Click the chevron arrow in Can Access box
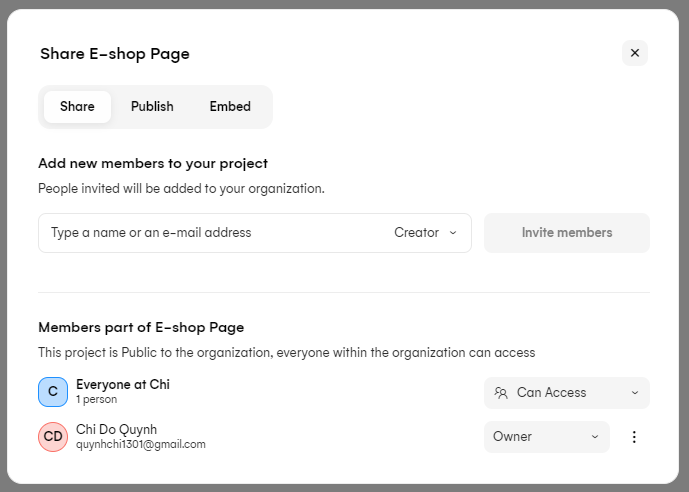This screenshot has height=492, width=689. (x=634, y=393)
